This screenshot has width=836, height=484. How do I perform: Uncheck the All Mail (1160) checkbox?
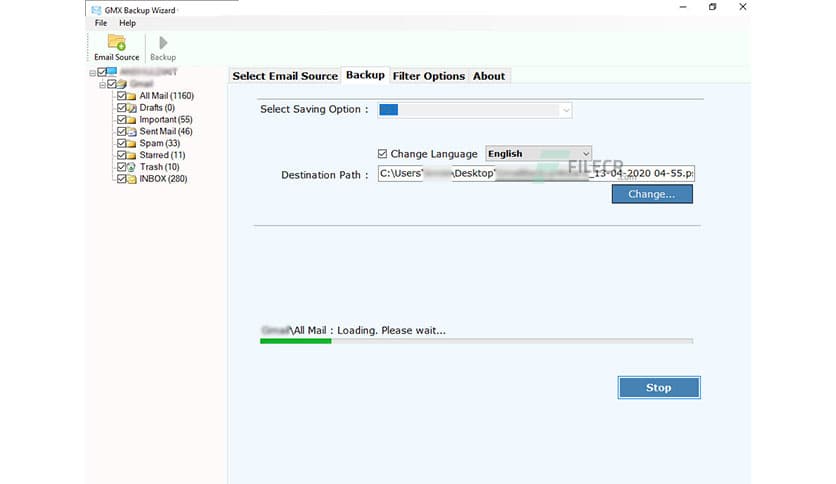(x=122, y=96)
